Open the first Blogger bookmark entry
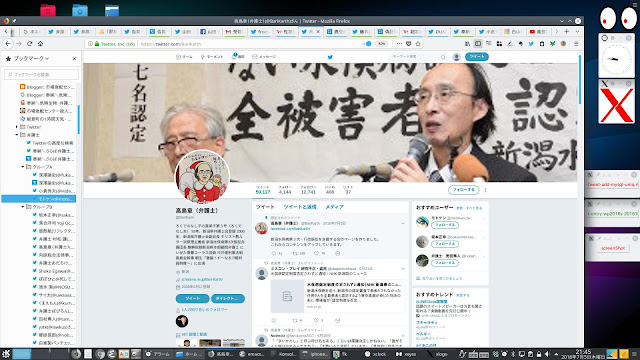 pyautogui.click(x=47, y=87)
